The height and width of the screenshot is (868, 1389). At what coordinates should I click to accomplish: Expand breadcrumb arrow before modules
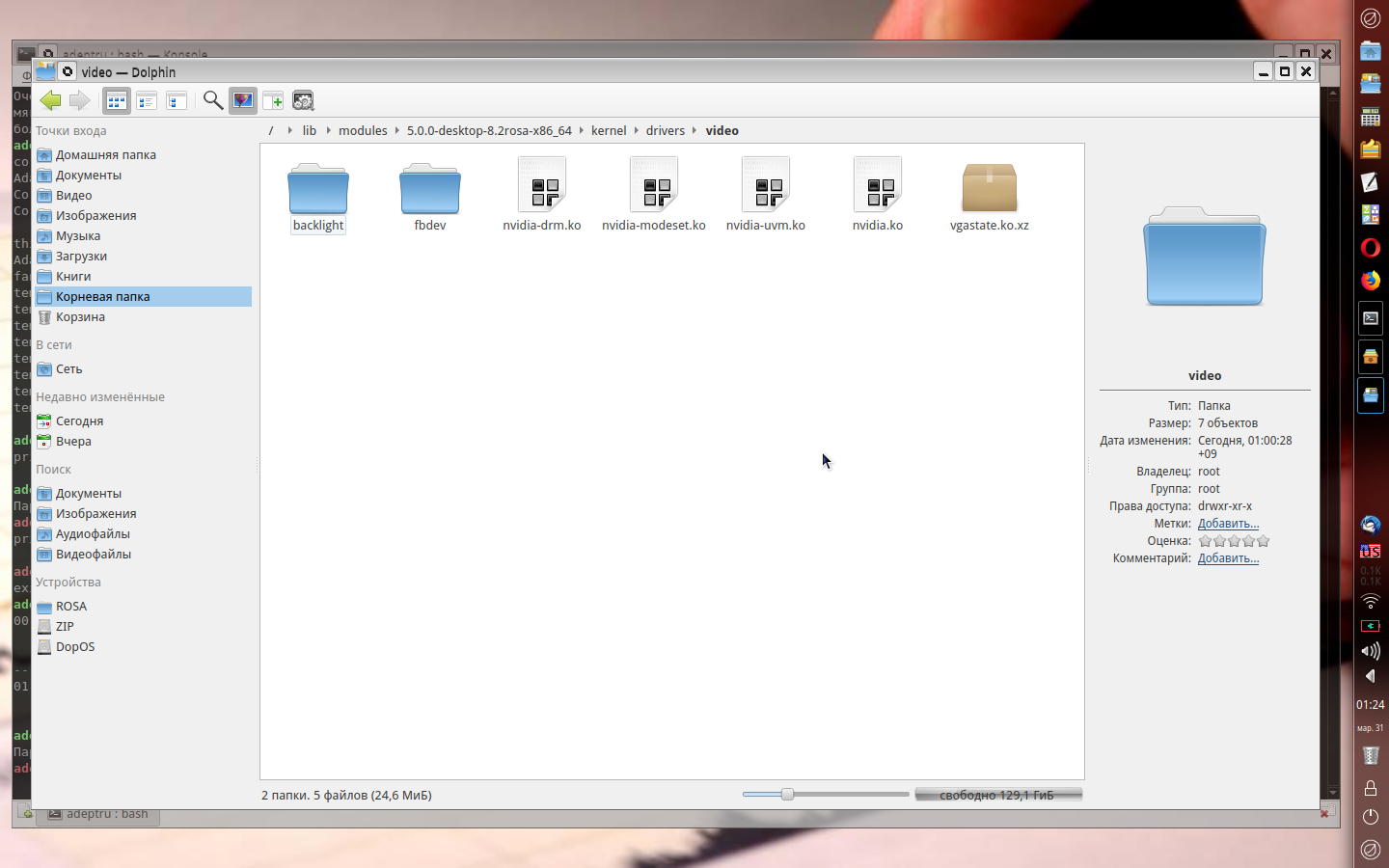(x=328, y=131)
